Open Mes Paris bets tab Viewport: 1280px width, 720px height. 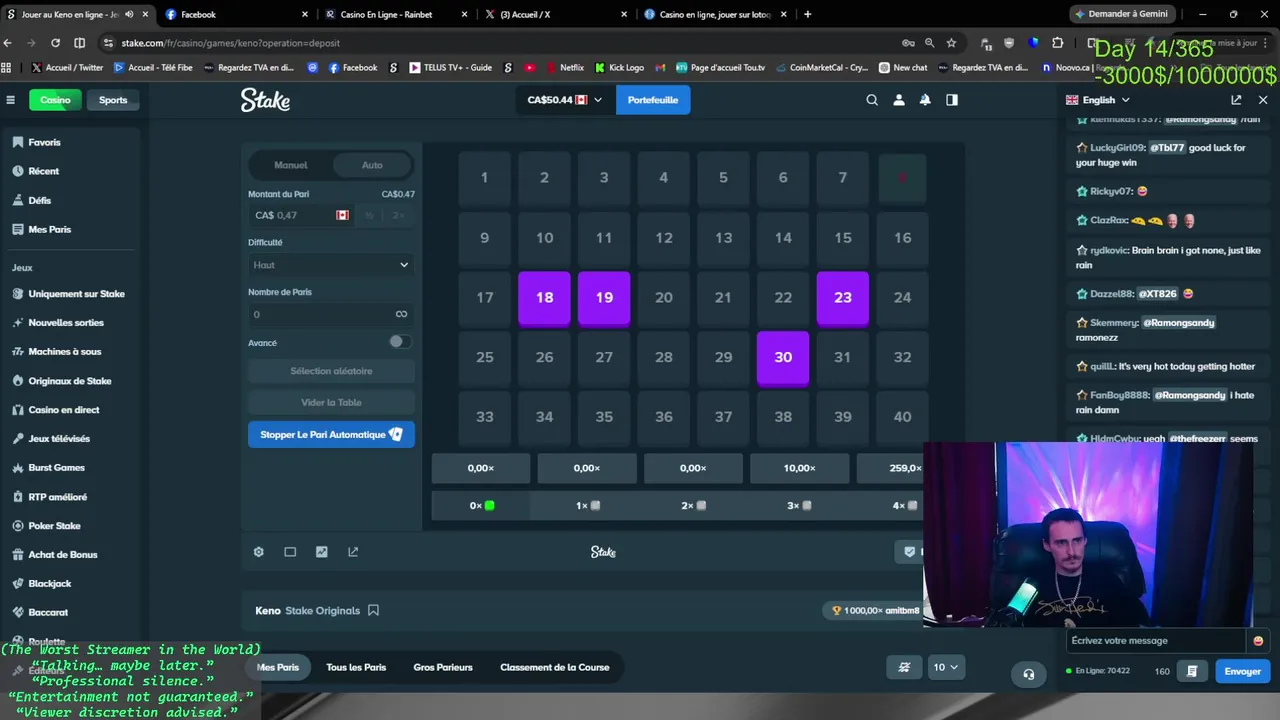tap(278, 667)
